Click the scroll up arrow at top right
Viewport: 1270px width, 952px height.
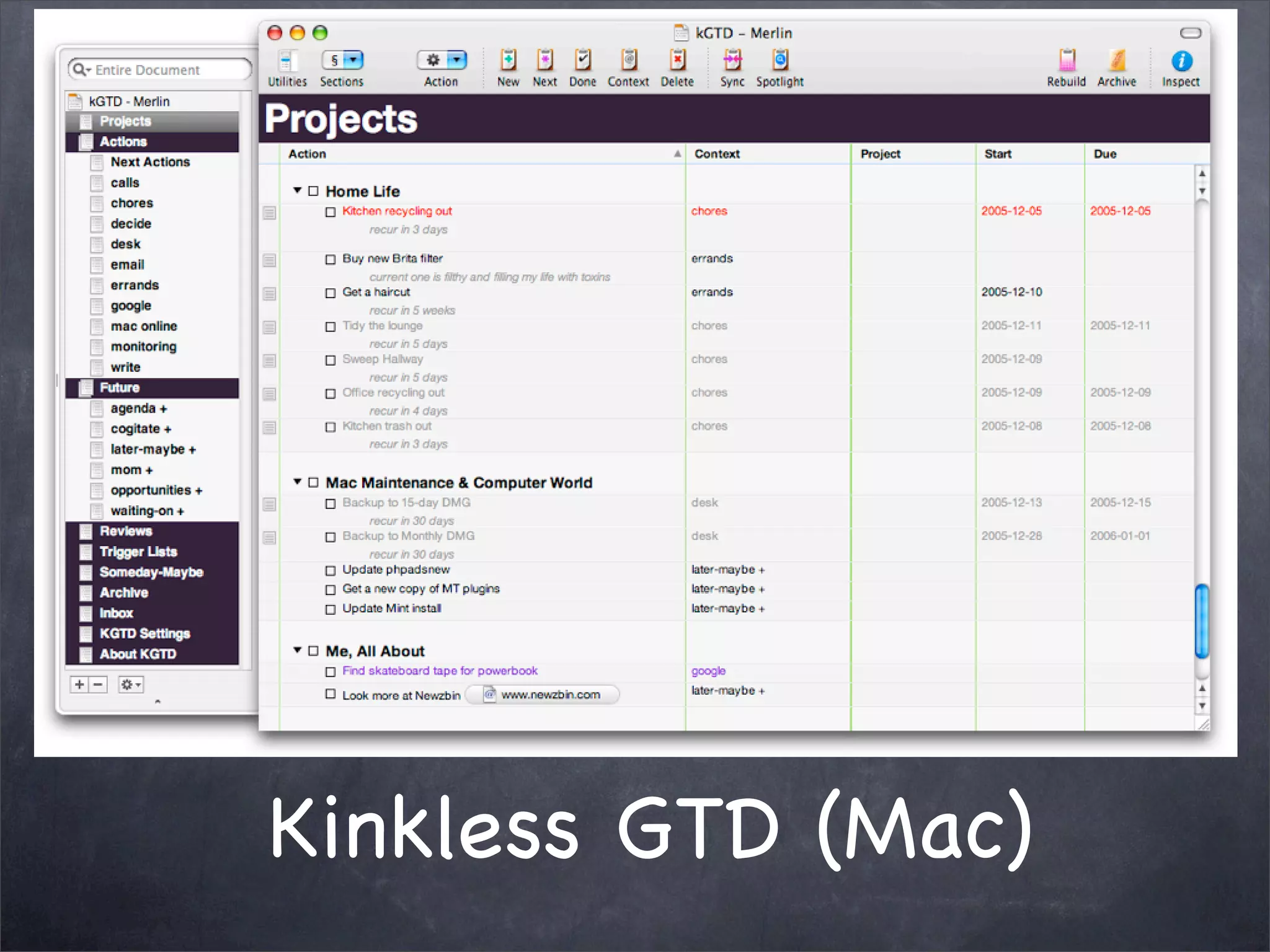(x=1202, y=174)
